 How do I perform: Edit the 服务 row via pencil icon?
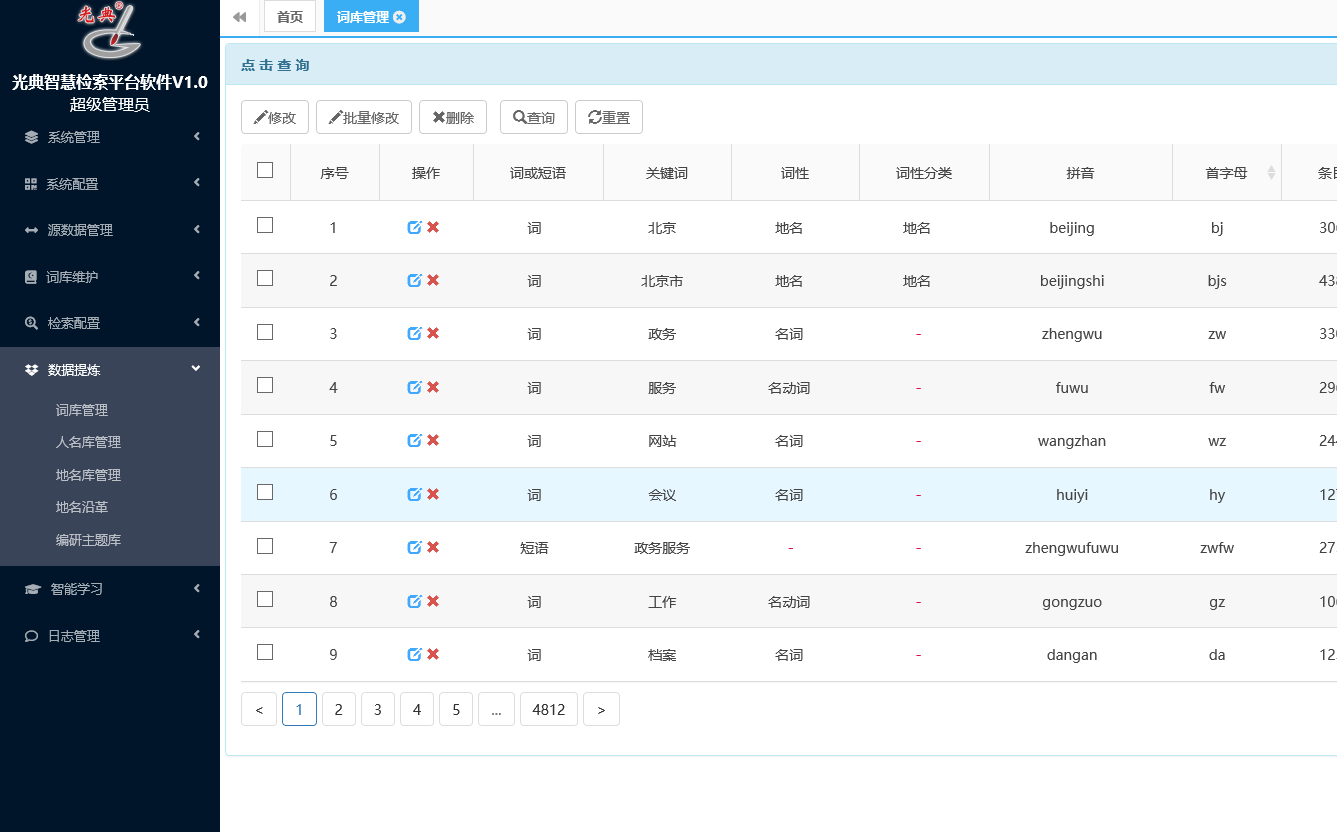(x=415, y=387)
